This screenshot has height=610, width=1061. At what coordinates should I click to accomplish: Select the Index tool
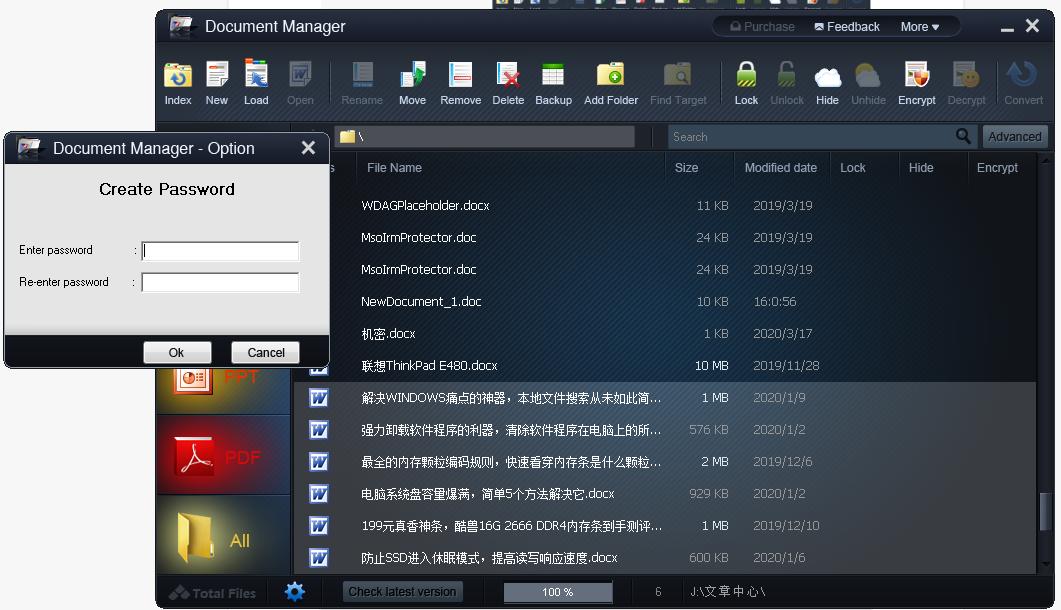click(x=177, y=82)
